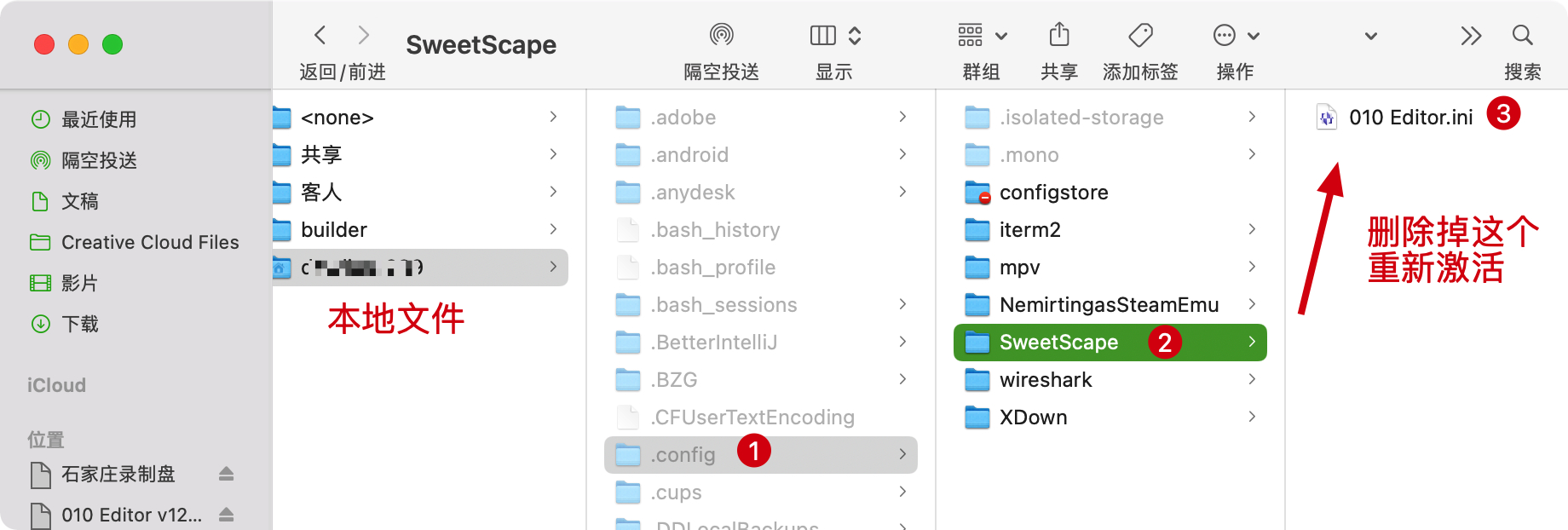This screenshot has width=1568, height=530.
Task: Expand the <none> folder chevron
Action: [553, 117]
